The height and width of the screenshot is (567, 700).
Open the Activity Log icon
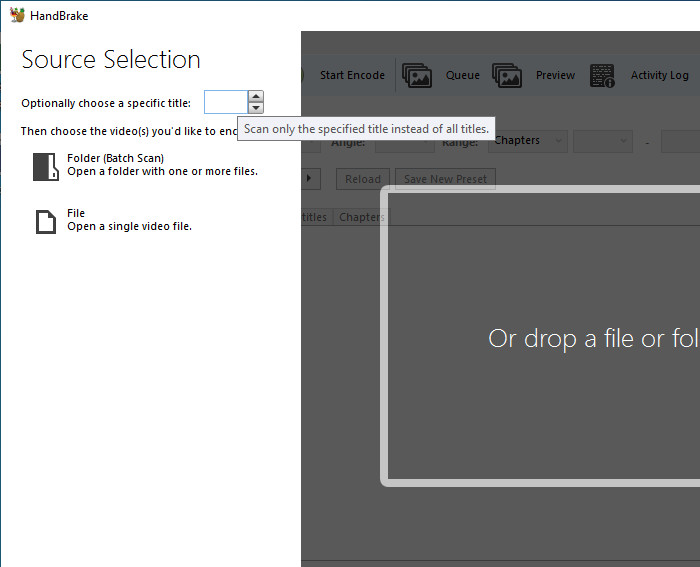coord(603,75)
